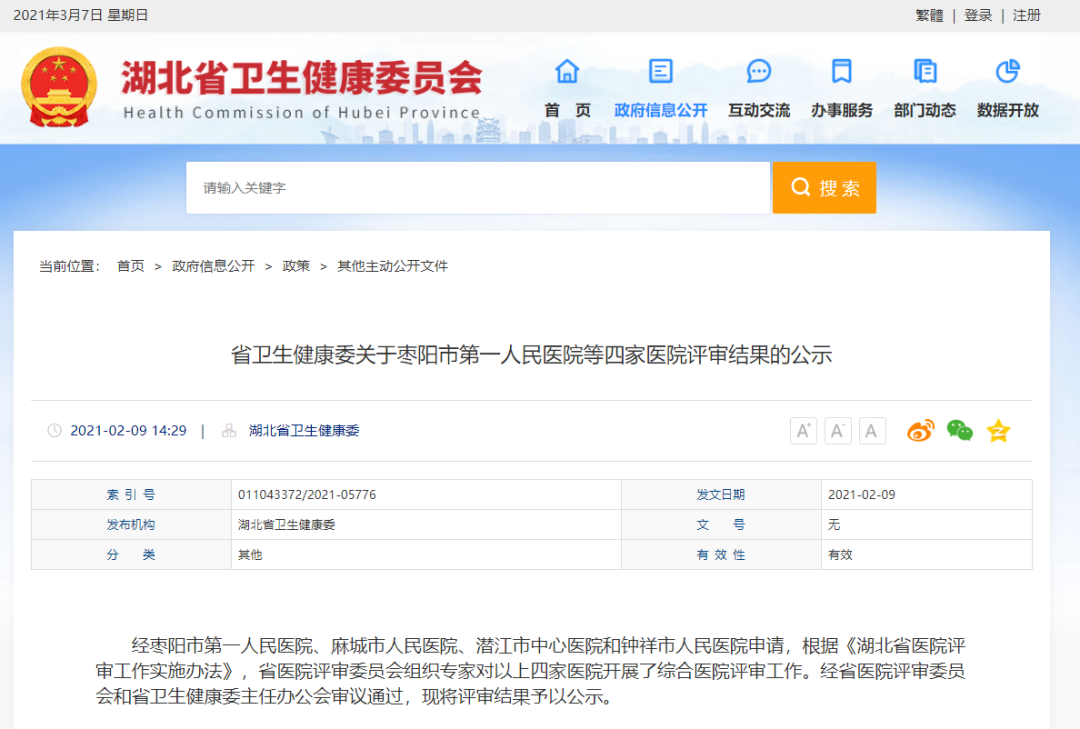
Task: Open 政府信息公开 navigation icon
Action: pos(660,72)
